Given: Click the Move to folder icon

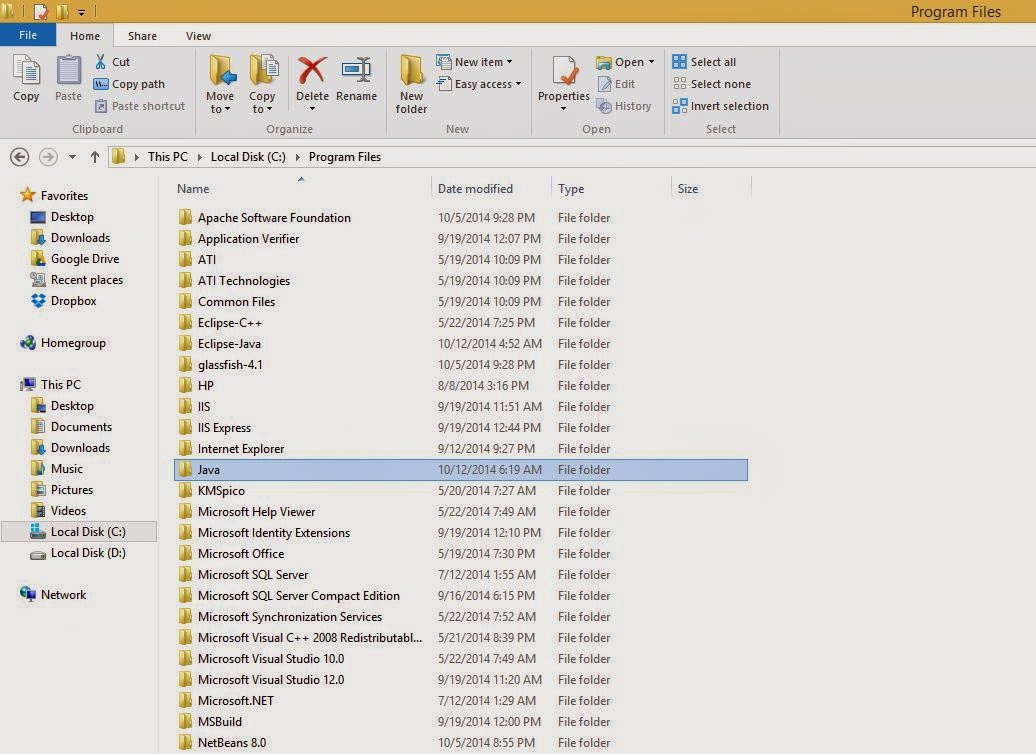Looking at the screenshot, I should click(221, 71).
